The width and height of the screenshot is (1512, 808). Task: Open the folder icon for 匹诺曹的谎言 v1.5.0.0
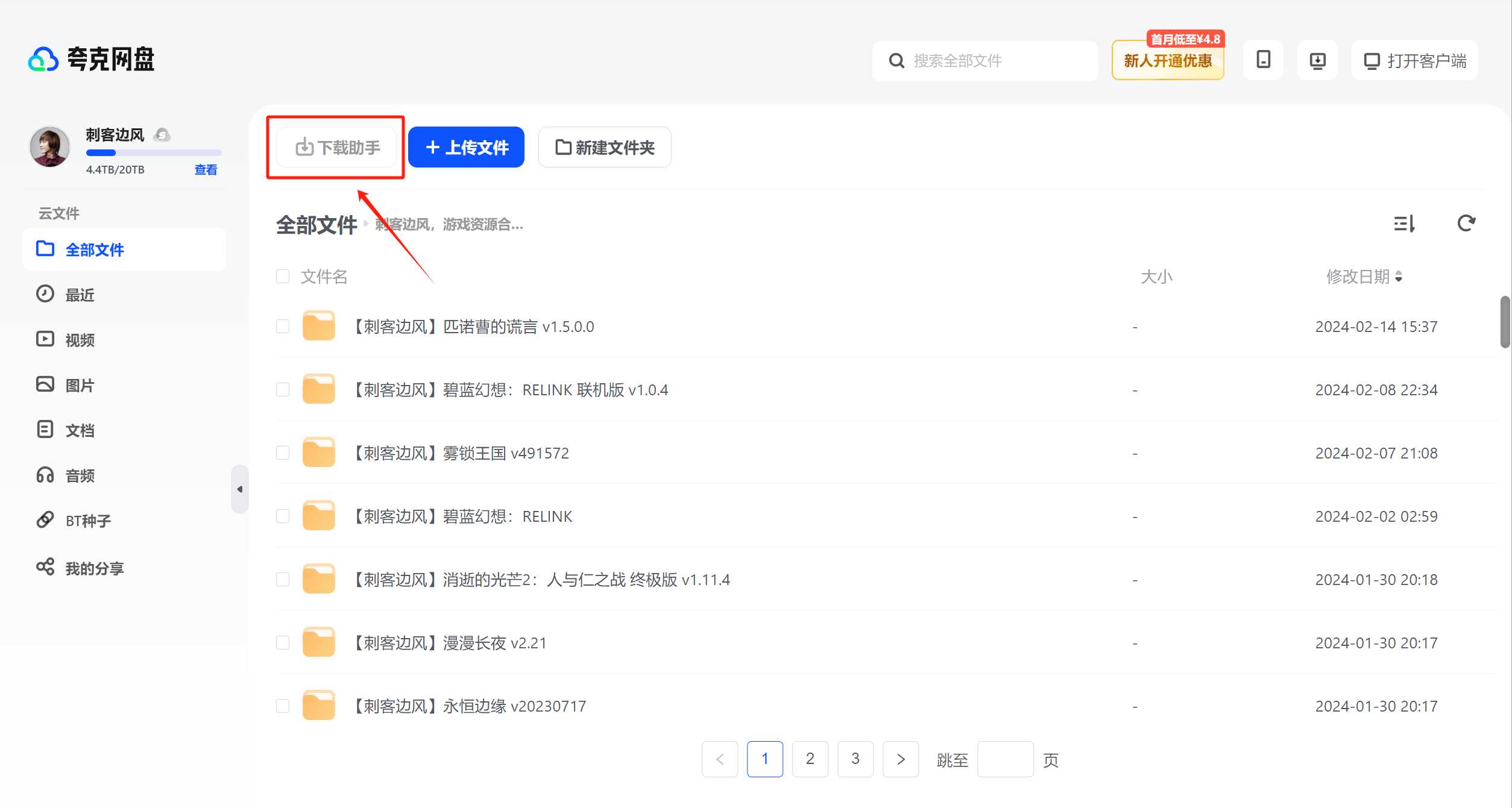pyautogui.click(x=318, y=326)
